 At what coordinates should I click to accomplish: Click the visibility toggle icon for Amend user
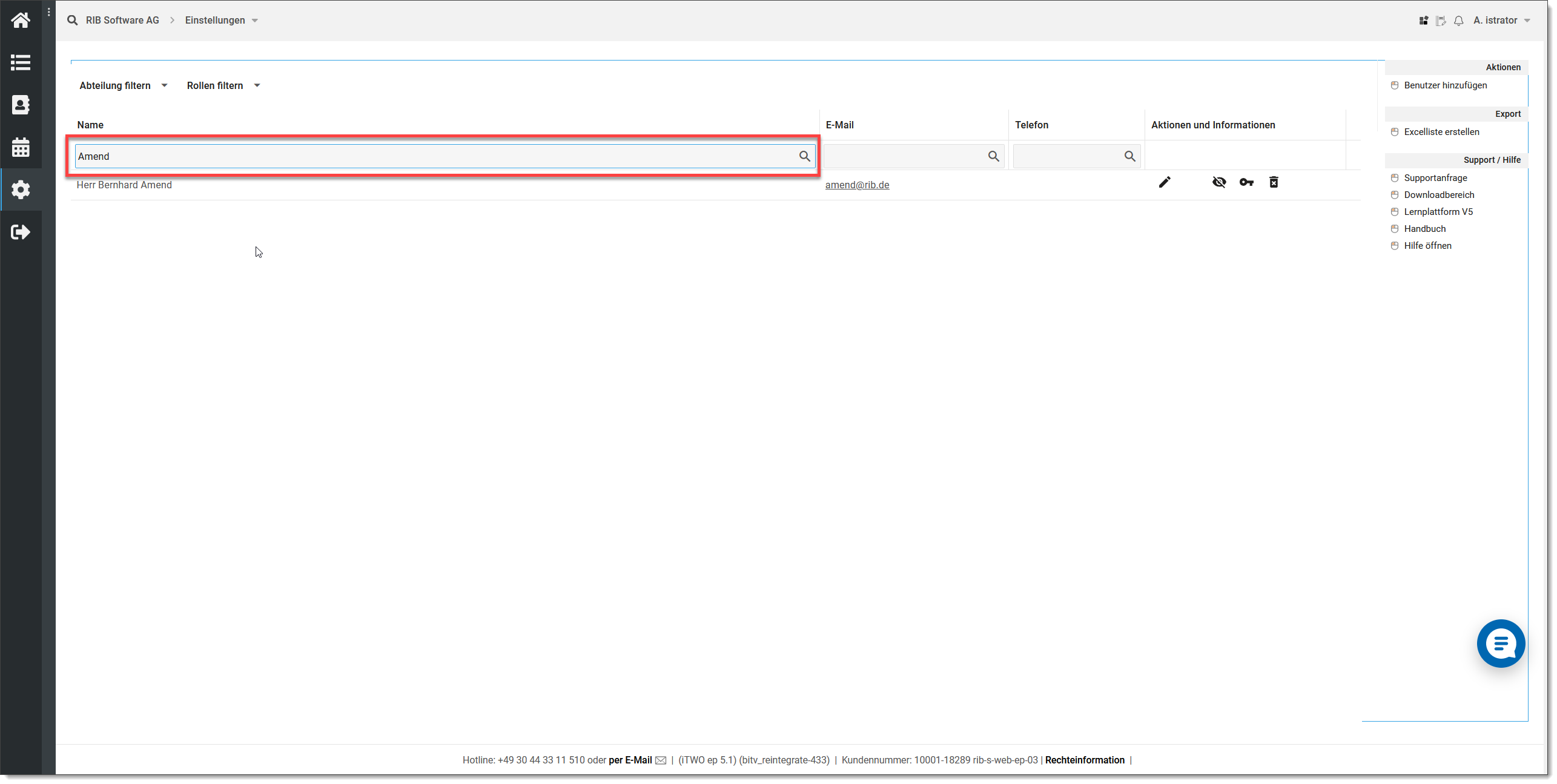1218,182
